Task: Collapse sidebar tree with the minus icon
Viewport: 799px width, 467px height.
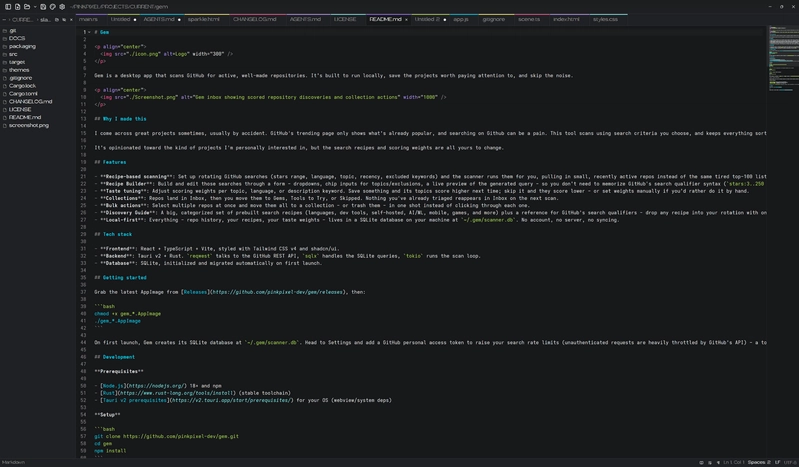Action: tap(4, 19)
